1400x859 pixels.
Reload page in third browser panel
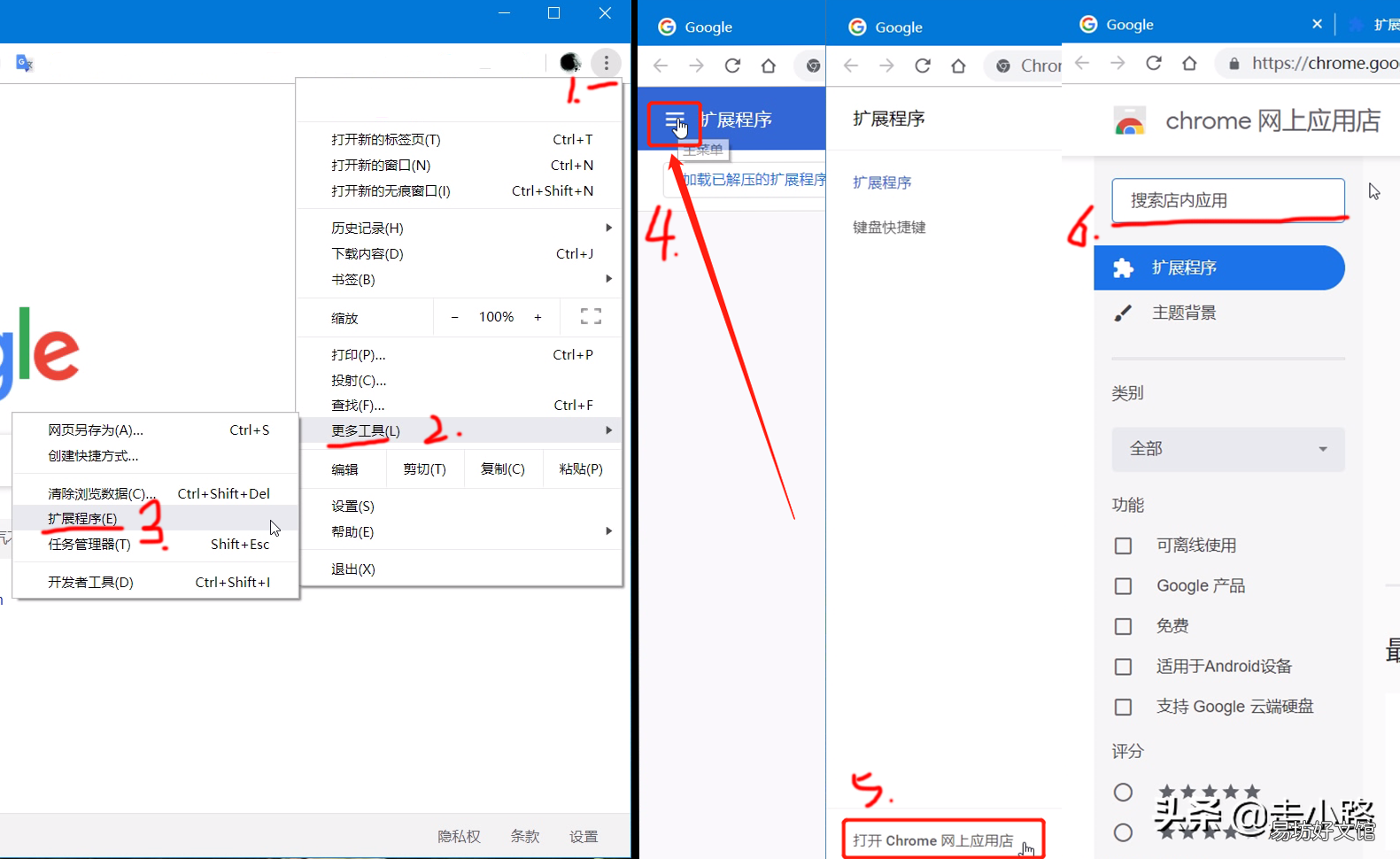click(923, 66)
